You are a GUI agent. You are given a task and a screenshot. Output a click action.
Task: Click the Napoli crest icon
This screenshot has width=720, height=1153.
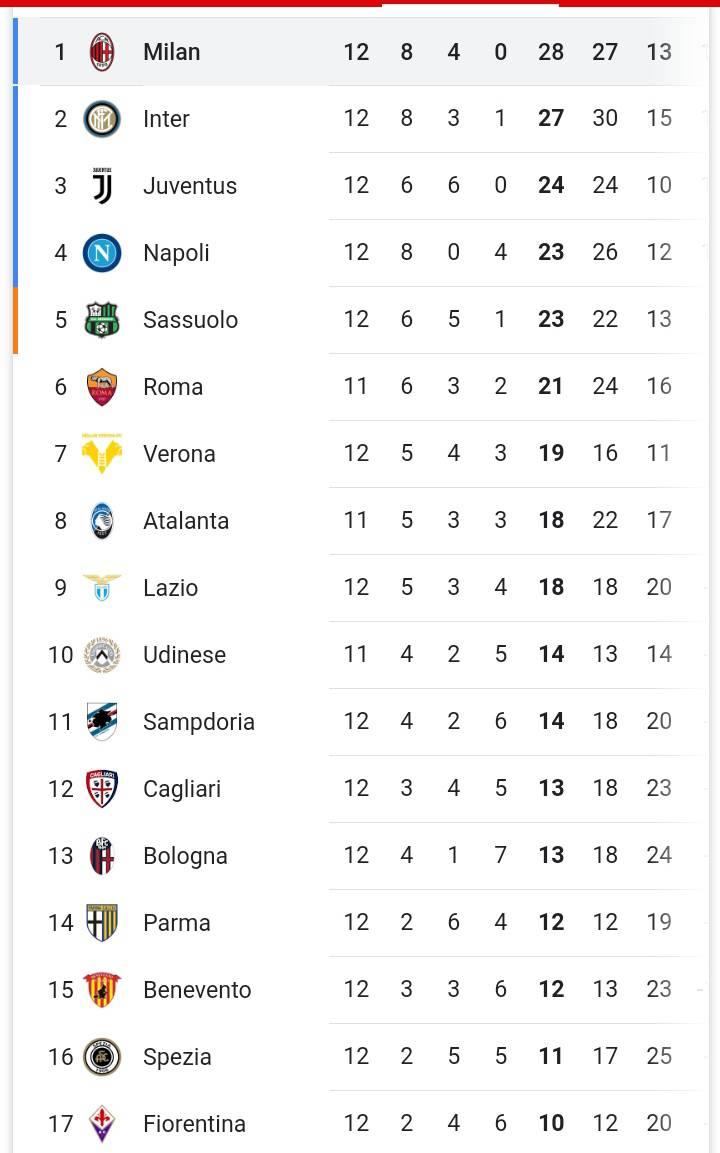click(x=101, y=252)
